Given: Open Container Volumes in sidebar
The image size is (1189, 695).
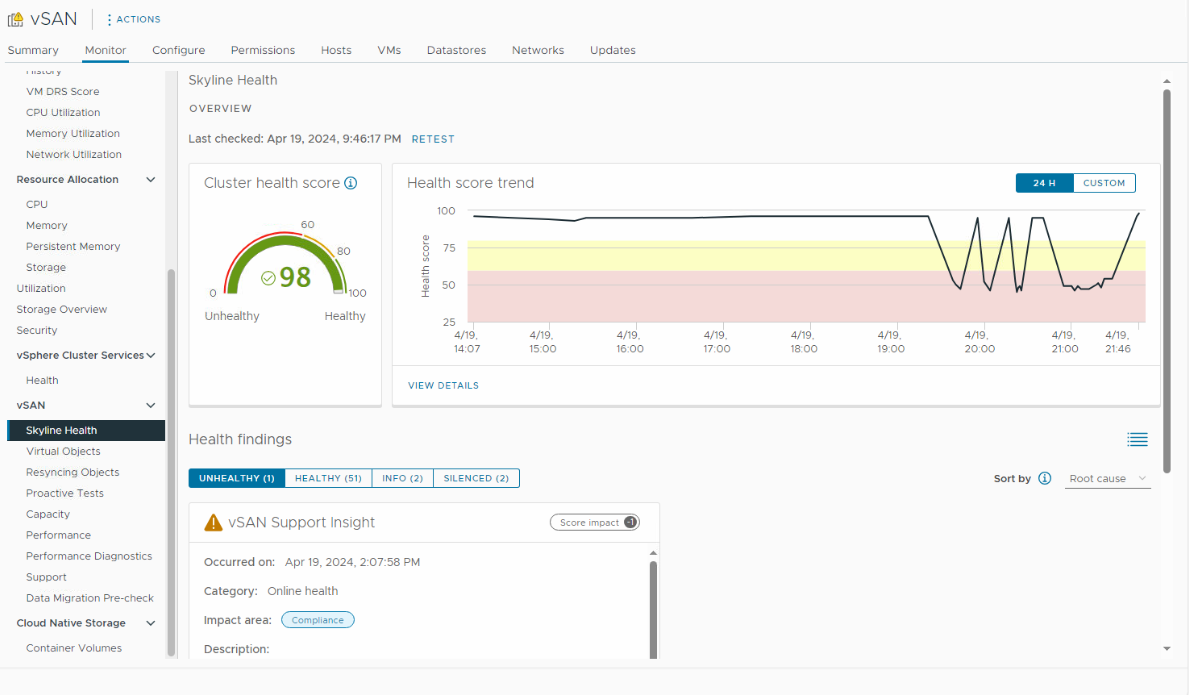Looking at the screenshot, I should pyautogui.click(x=74, y=648).
